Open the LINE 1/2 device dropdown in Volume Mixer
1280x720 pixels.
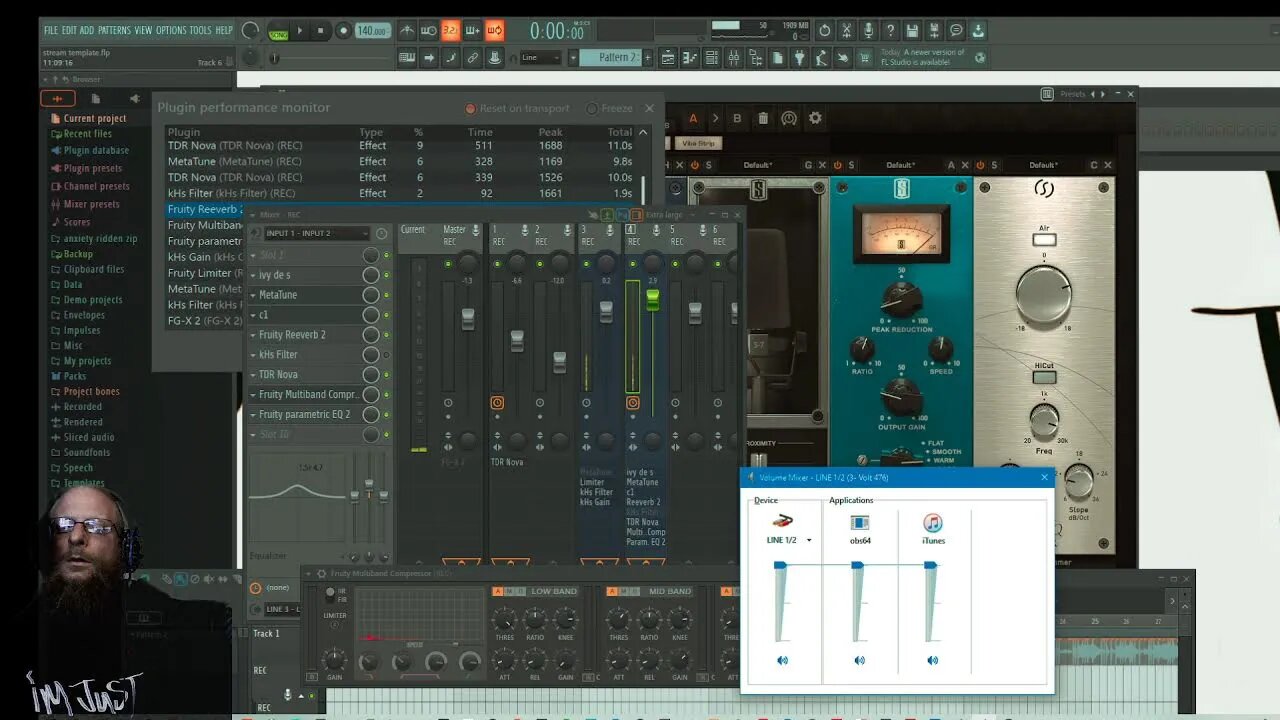coord(788,540)
